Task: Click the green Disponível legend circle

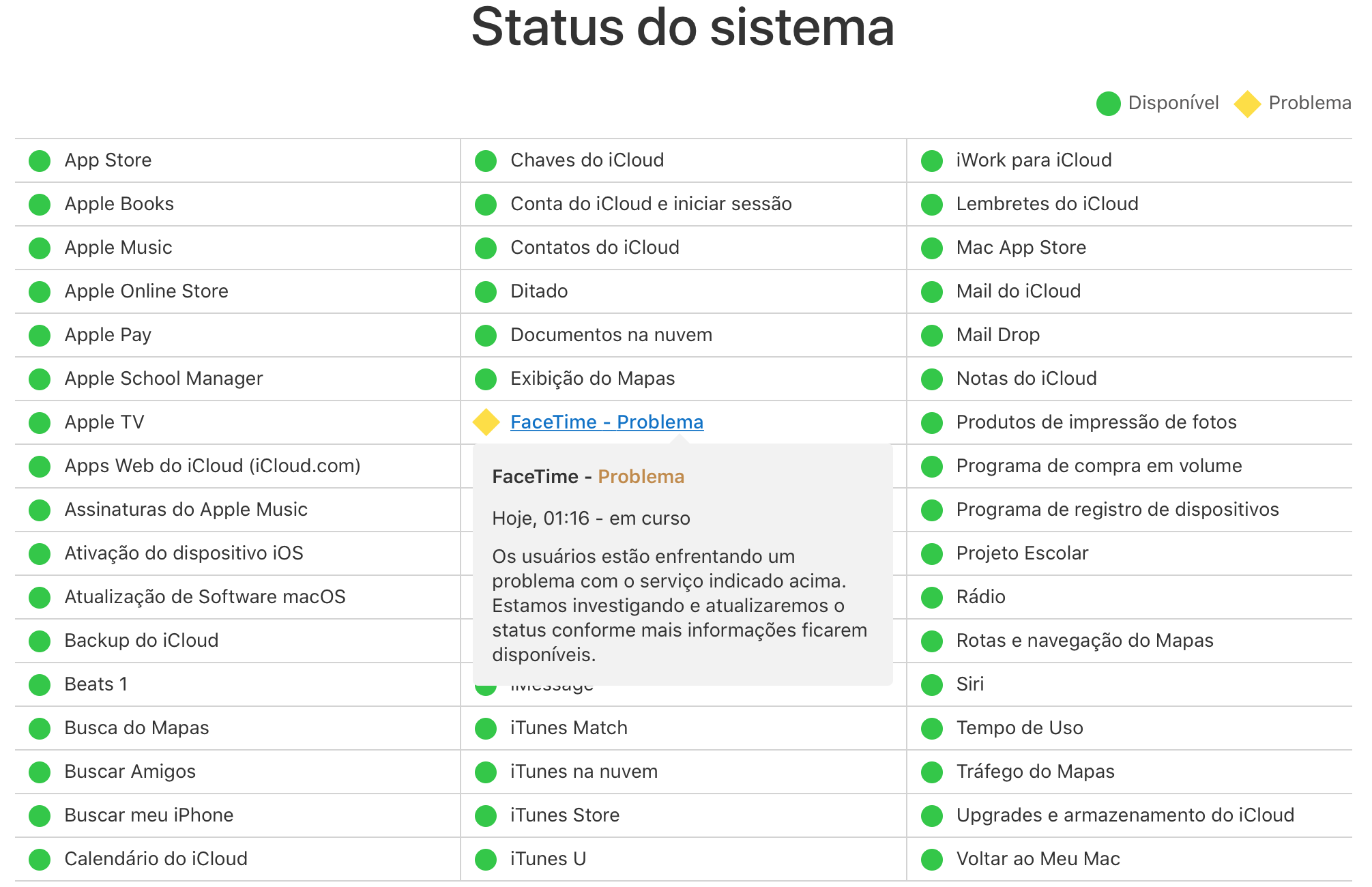Action: 1108,104
